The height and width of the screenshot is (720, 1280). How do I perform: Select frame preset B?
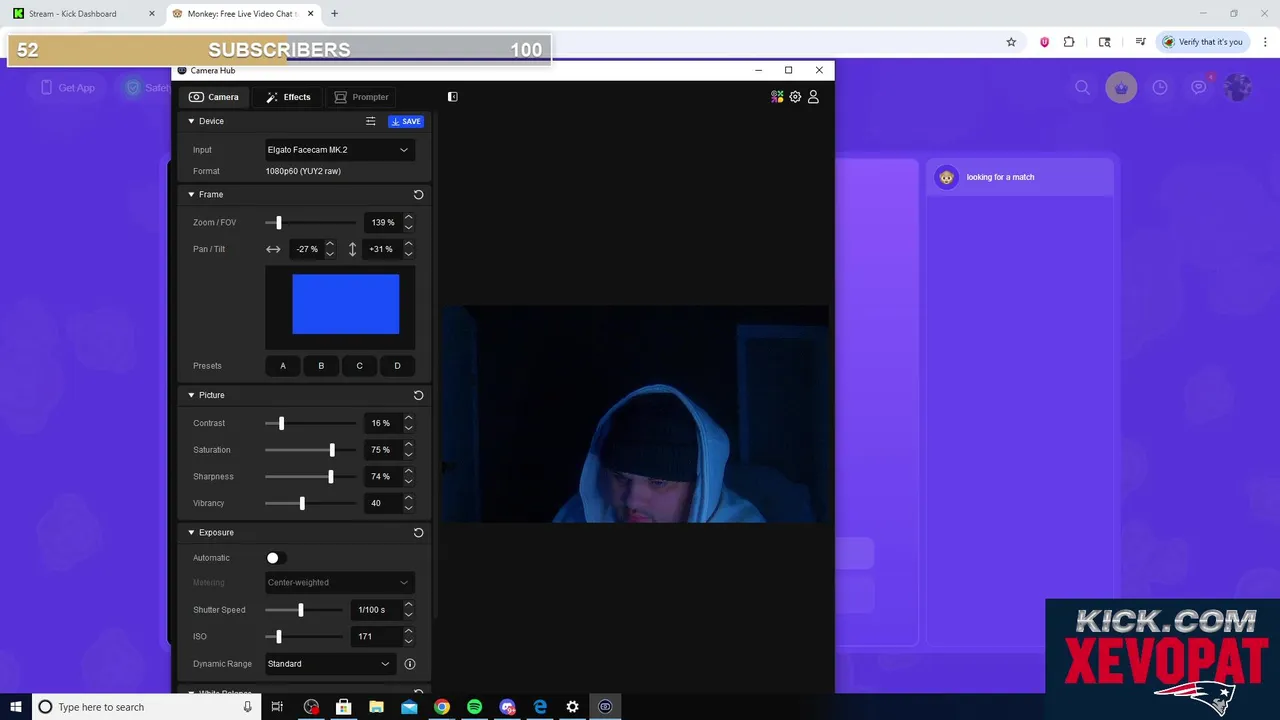click(321, 366)
